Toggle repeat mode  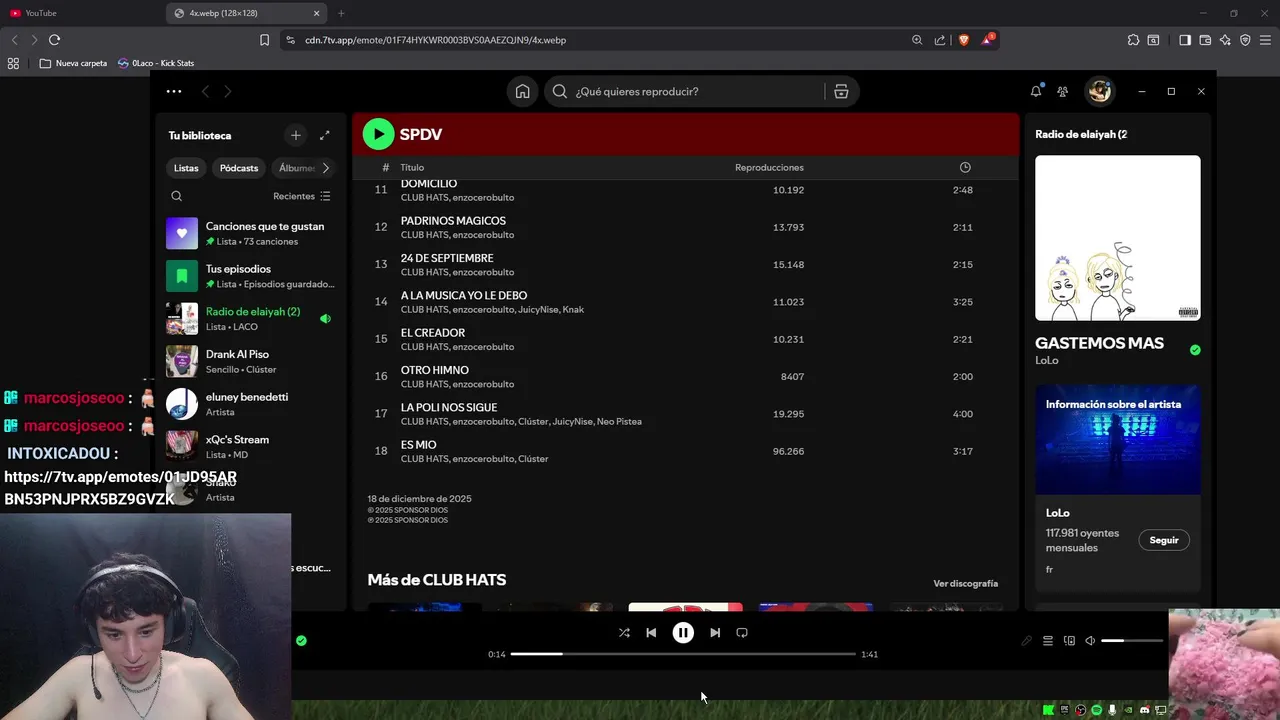tap(742, 632)
